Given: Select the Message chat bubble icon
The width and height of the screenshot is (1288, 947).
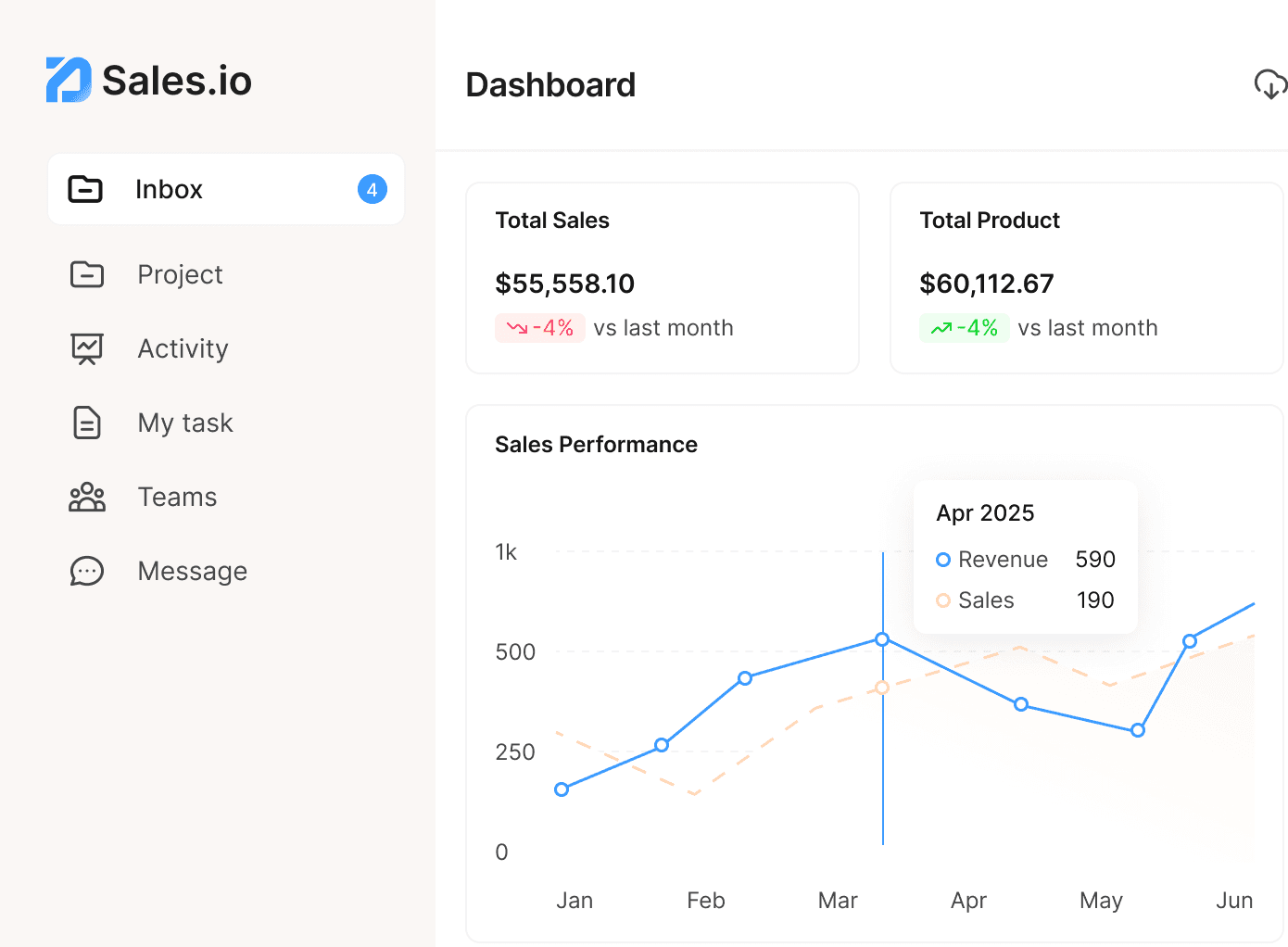Looking at the screenshot, I should point(85,571).
